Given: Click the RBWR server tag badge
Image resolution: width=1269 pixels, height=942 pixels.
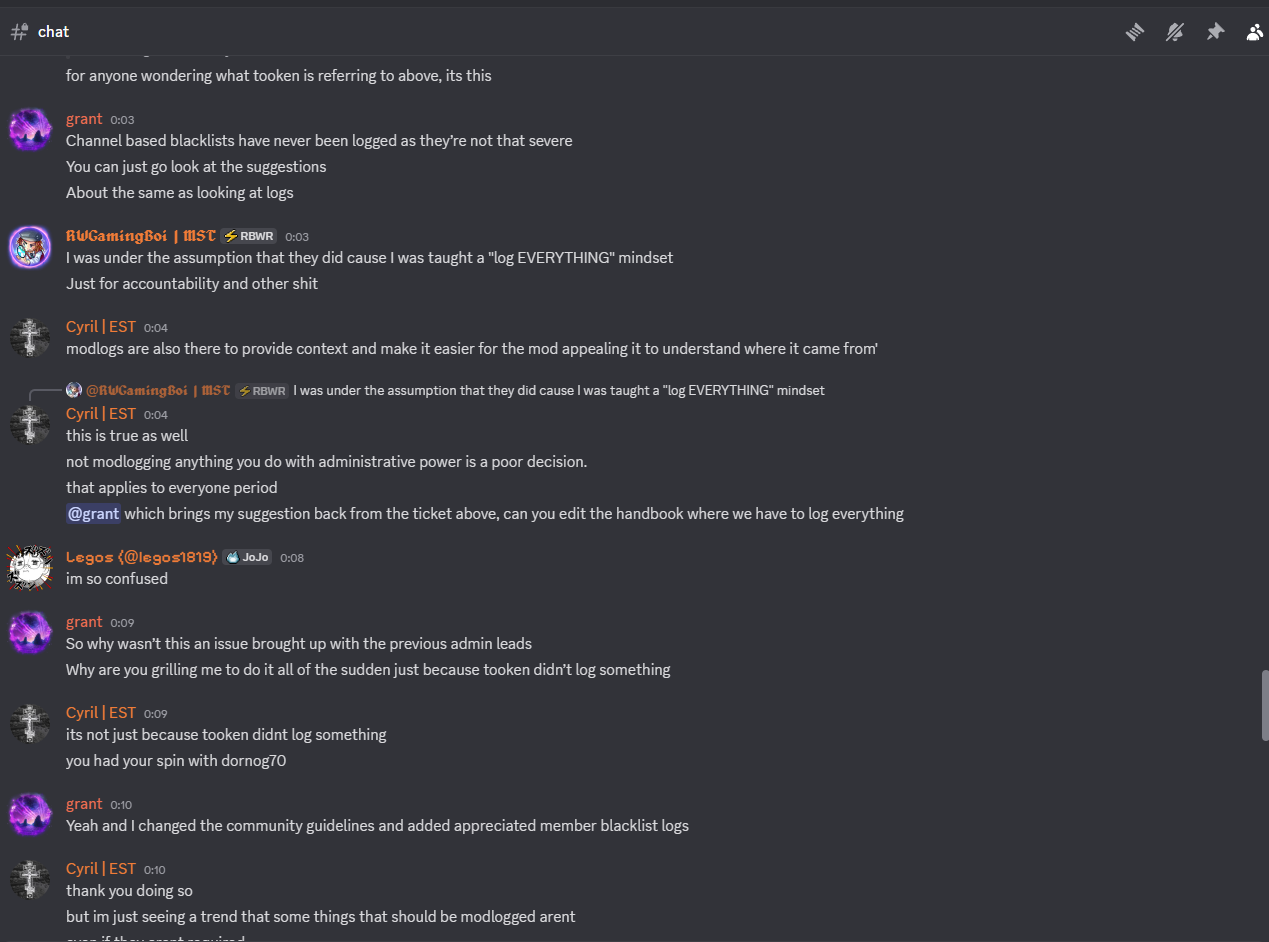Looking at the screenshot, I should (x=249, y=236).
